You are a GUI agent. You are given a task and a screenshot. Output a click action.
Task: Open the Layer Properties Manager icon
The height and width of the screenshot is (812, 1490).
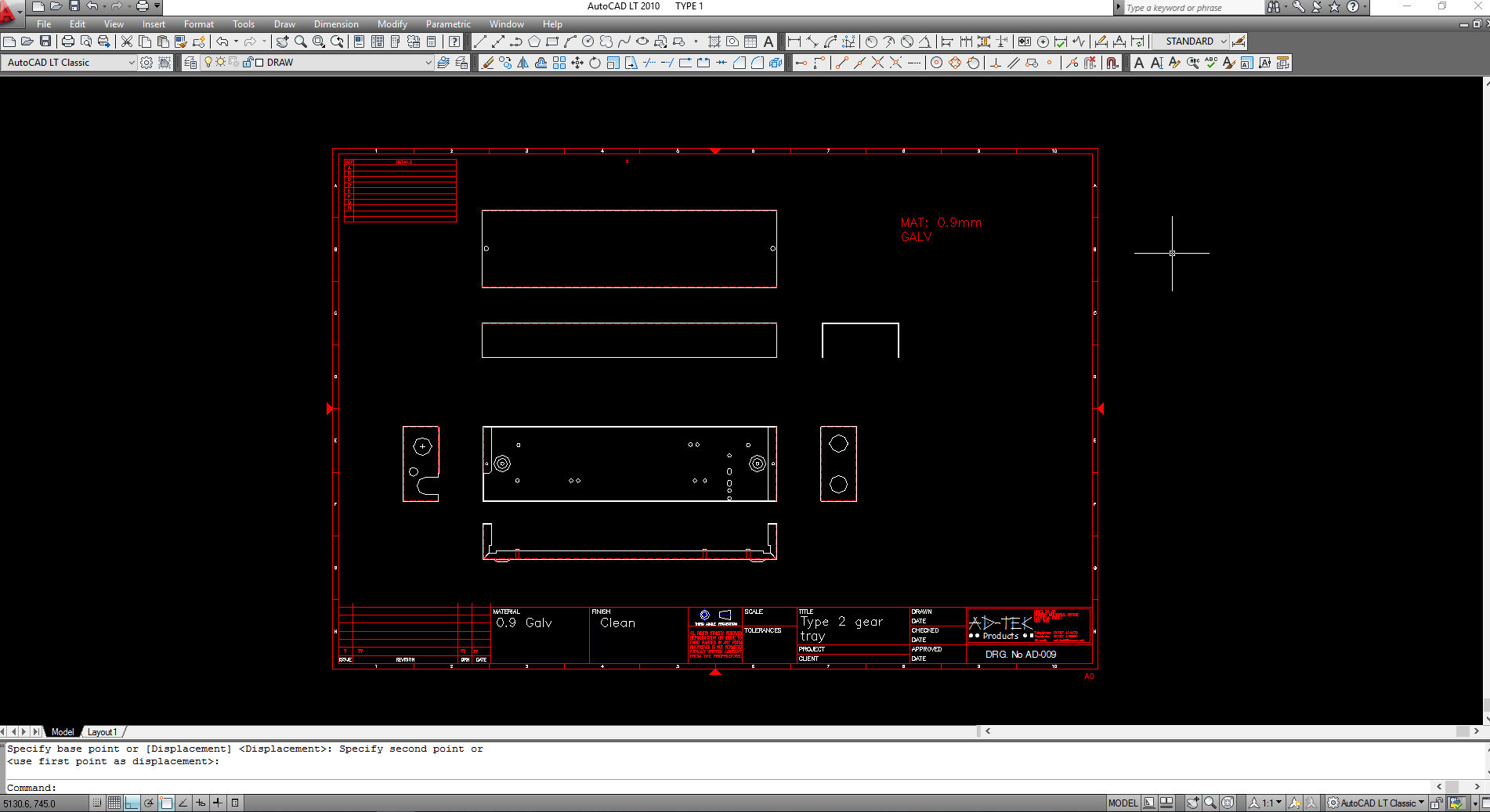(190, 63)
